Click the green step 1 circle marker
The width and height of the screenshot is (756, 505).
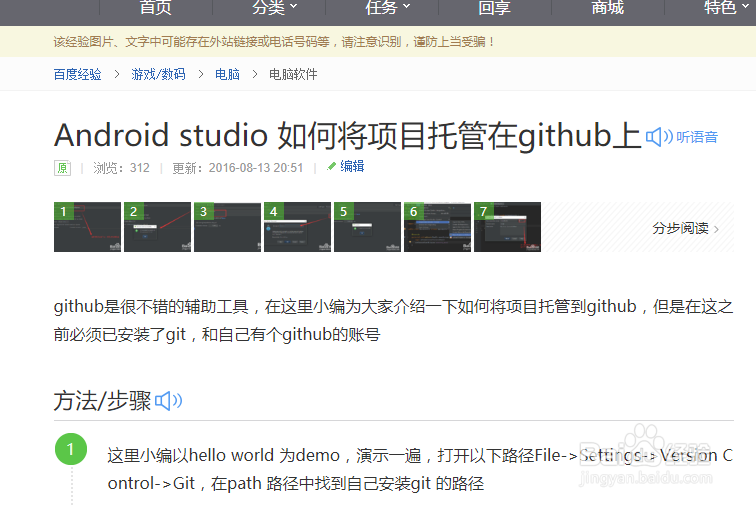click(71, 449)
